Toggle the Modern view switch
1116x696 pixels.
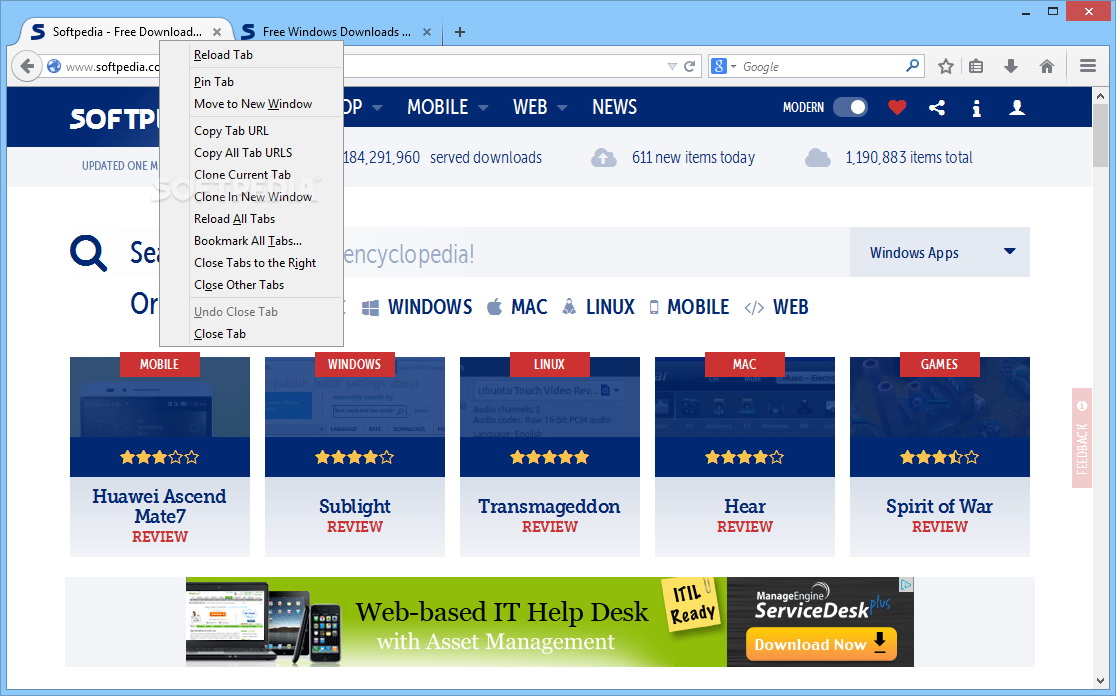pyautogui.click(x=850, y=107)
